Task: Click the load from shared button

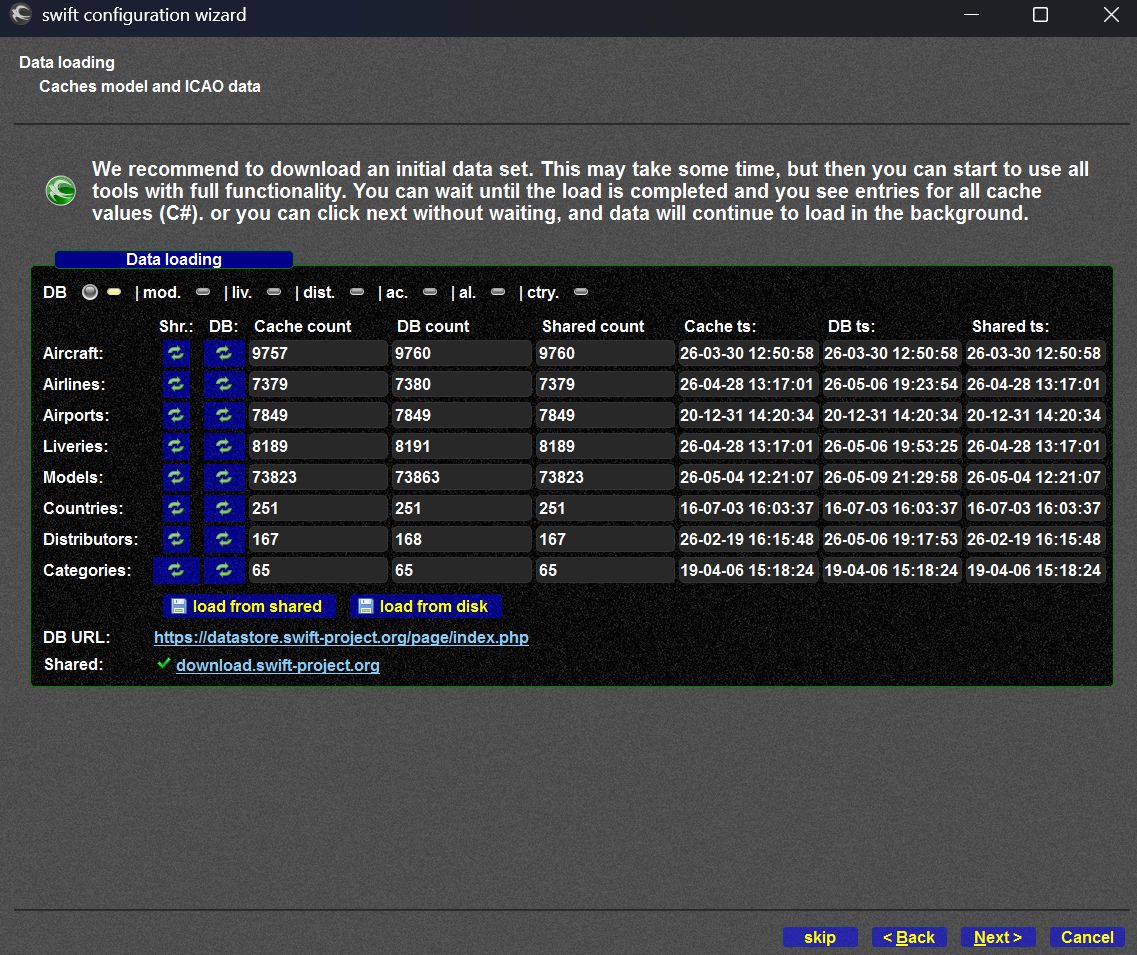Action: point(248,606)
